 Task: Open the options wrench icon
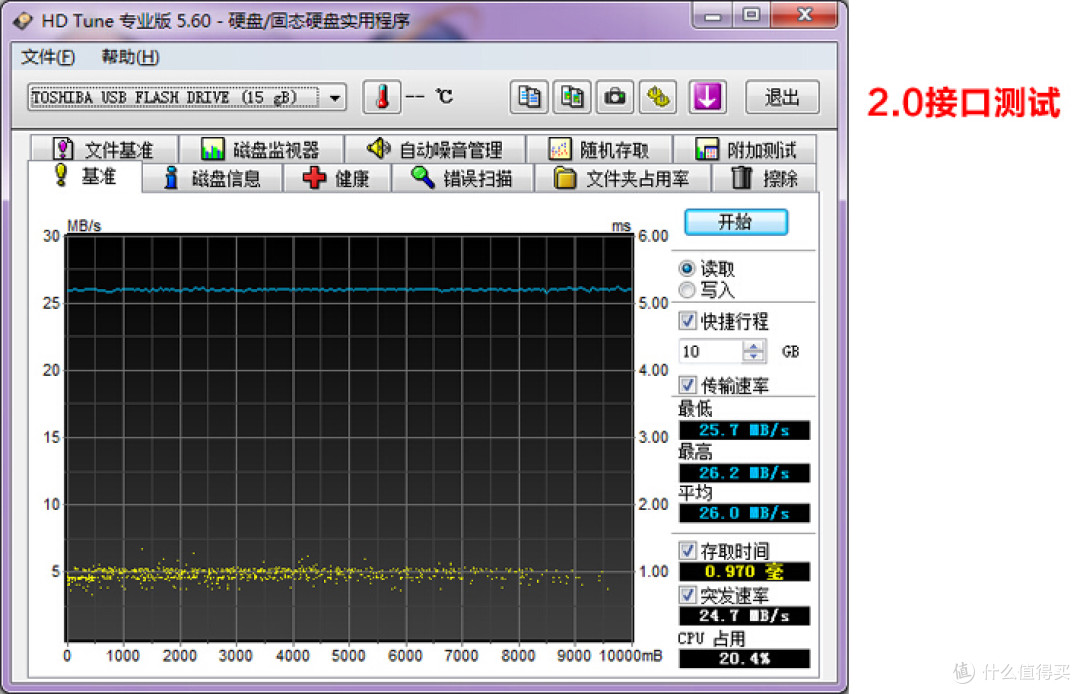(658, 97)
